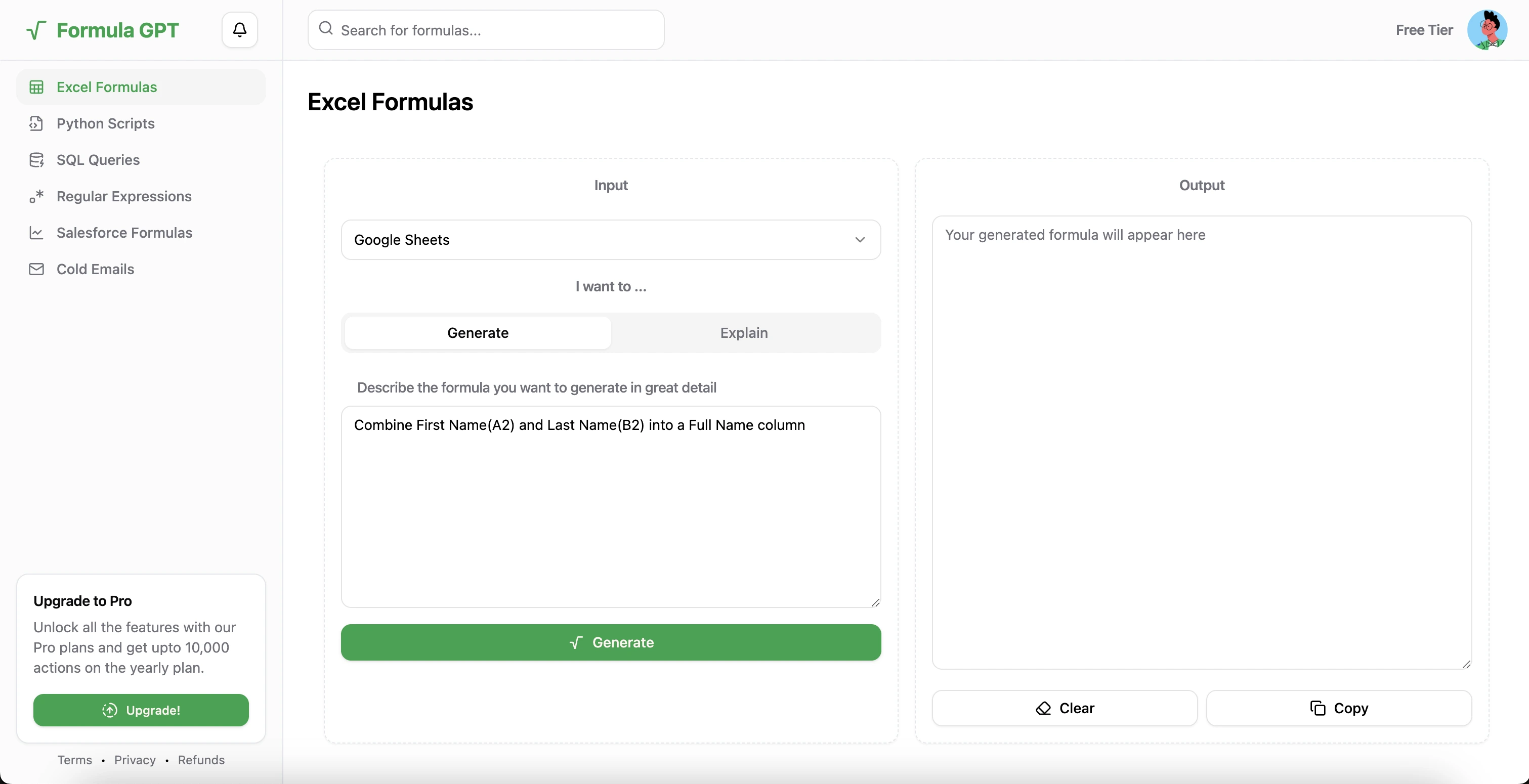Click the Upgrade! button

141,711
